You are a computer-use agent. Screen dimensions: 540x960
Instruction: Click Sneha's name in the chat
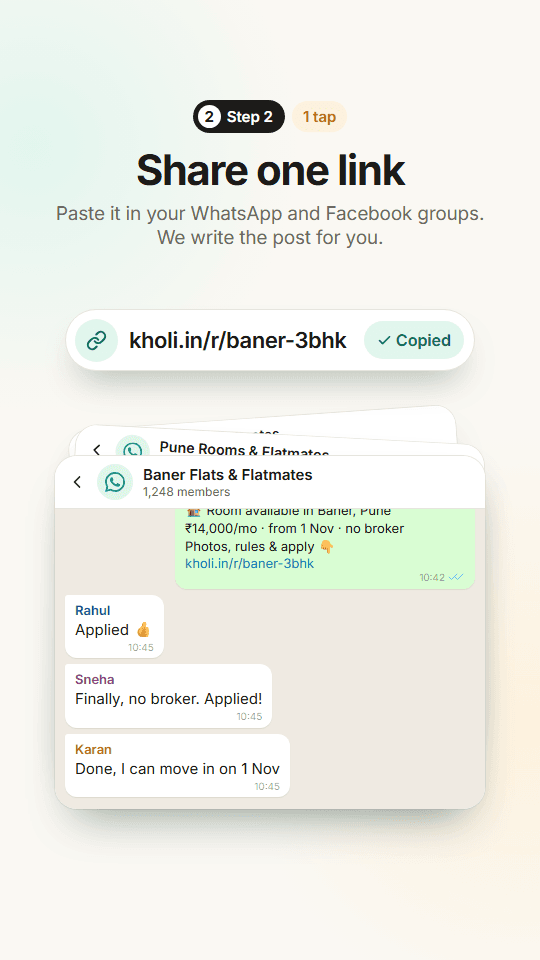(95, 679)
